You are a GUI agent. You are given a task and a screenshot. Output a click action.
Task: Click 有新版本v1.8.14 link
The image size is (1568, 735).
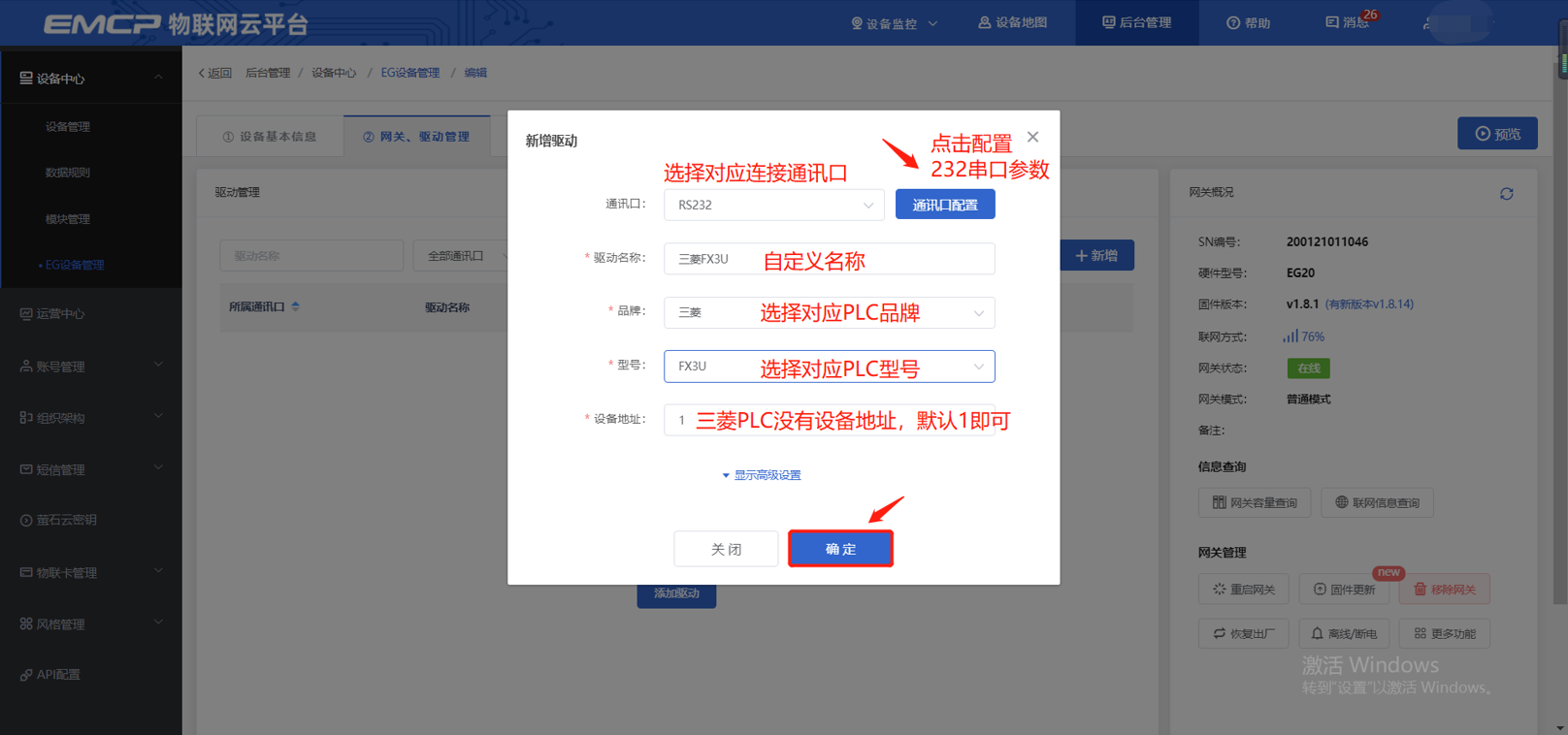1369,304
